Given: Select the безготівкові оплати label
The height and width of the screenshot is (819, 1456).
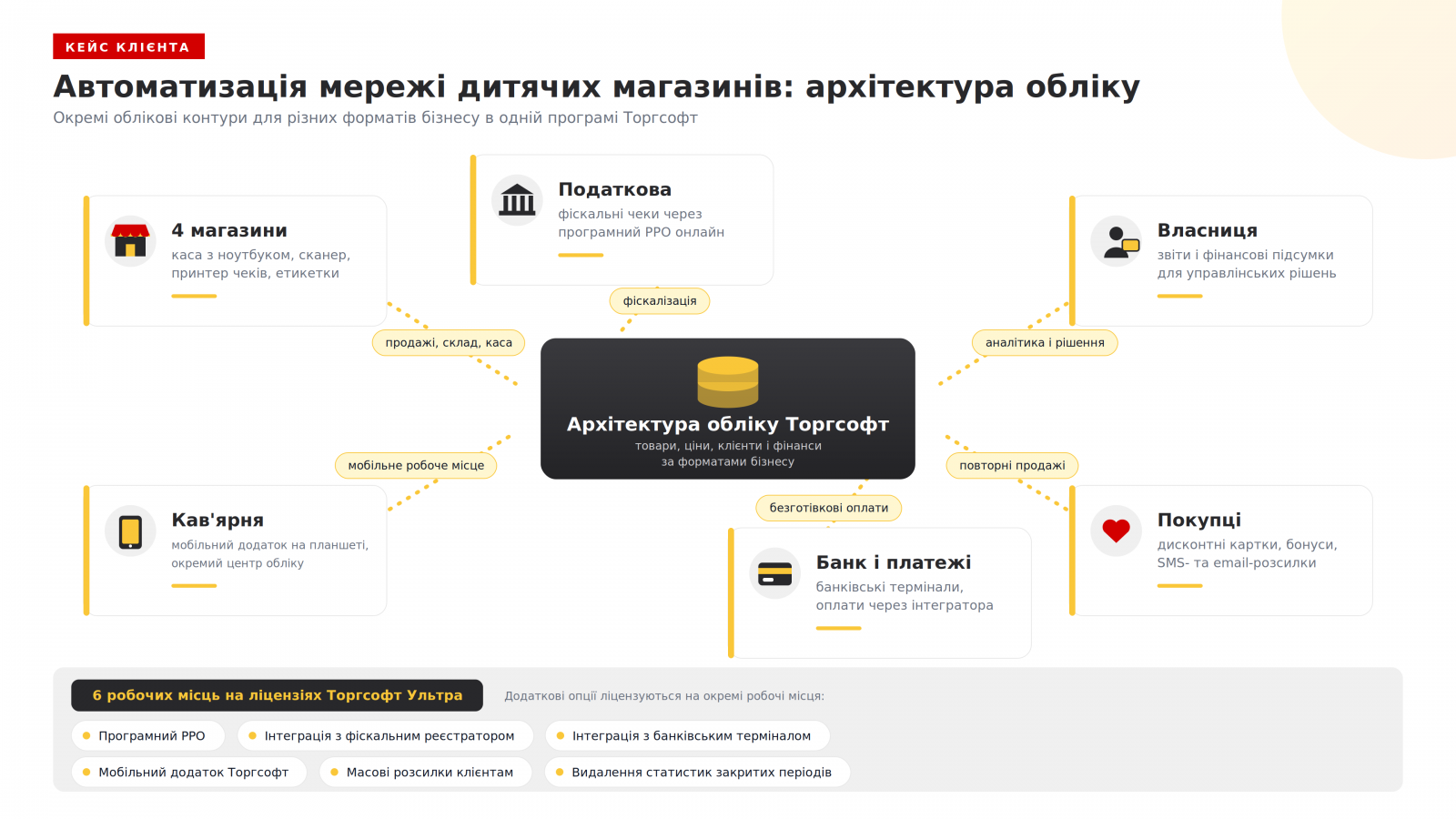Looking at the screenshot, I should coord(829,509).
